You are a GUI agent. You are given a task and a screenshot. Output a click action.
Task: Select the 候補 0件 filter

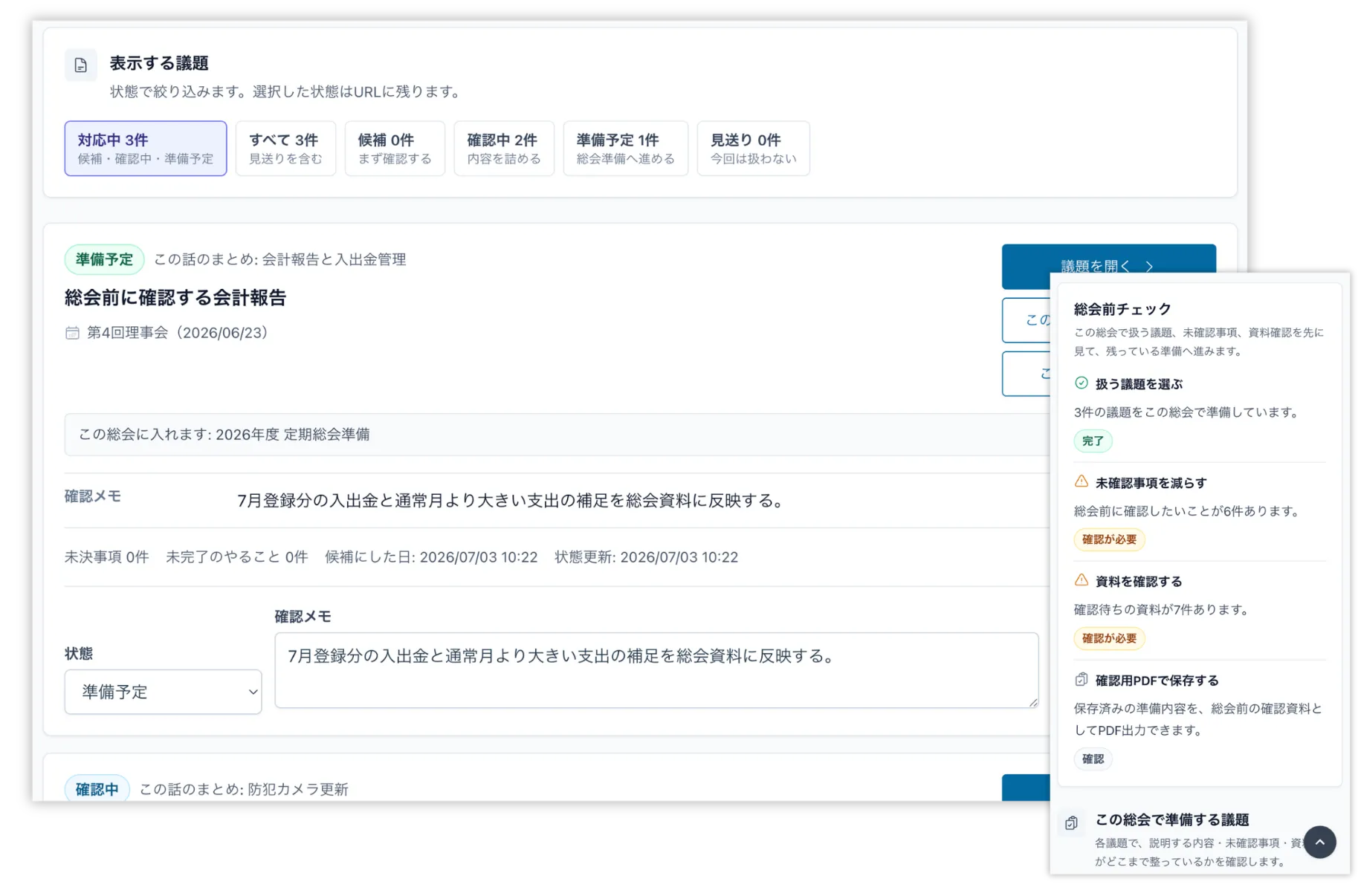click(395, 149)
